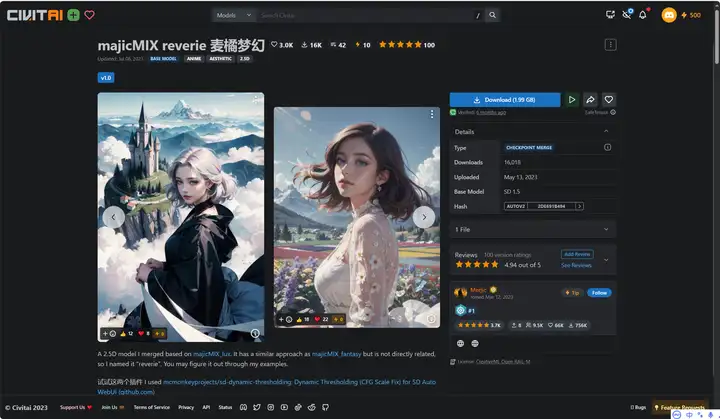Click the pink heart support icon in header
Viewport: 720px width, 419px height.
(90, 15)
